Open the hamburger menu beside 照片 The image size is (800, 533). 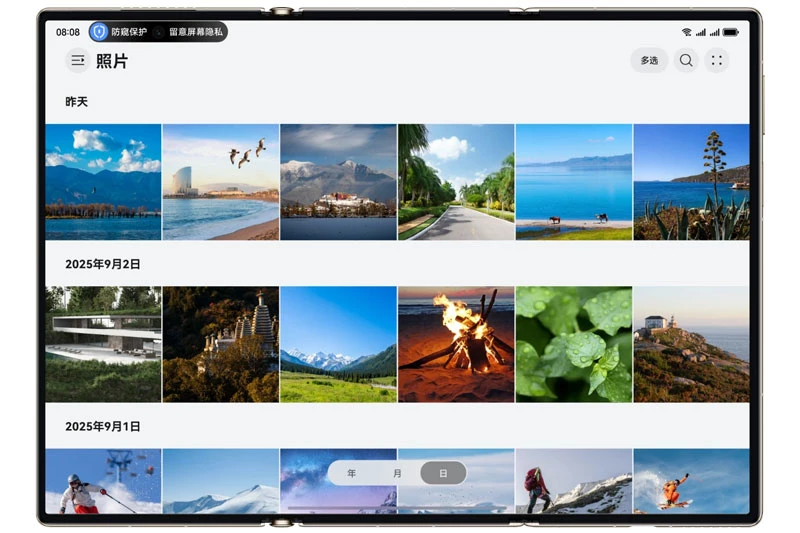point(78,61)
